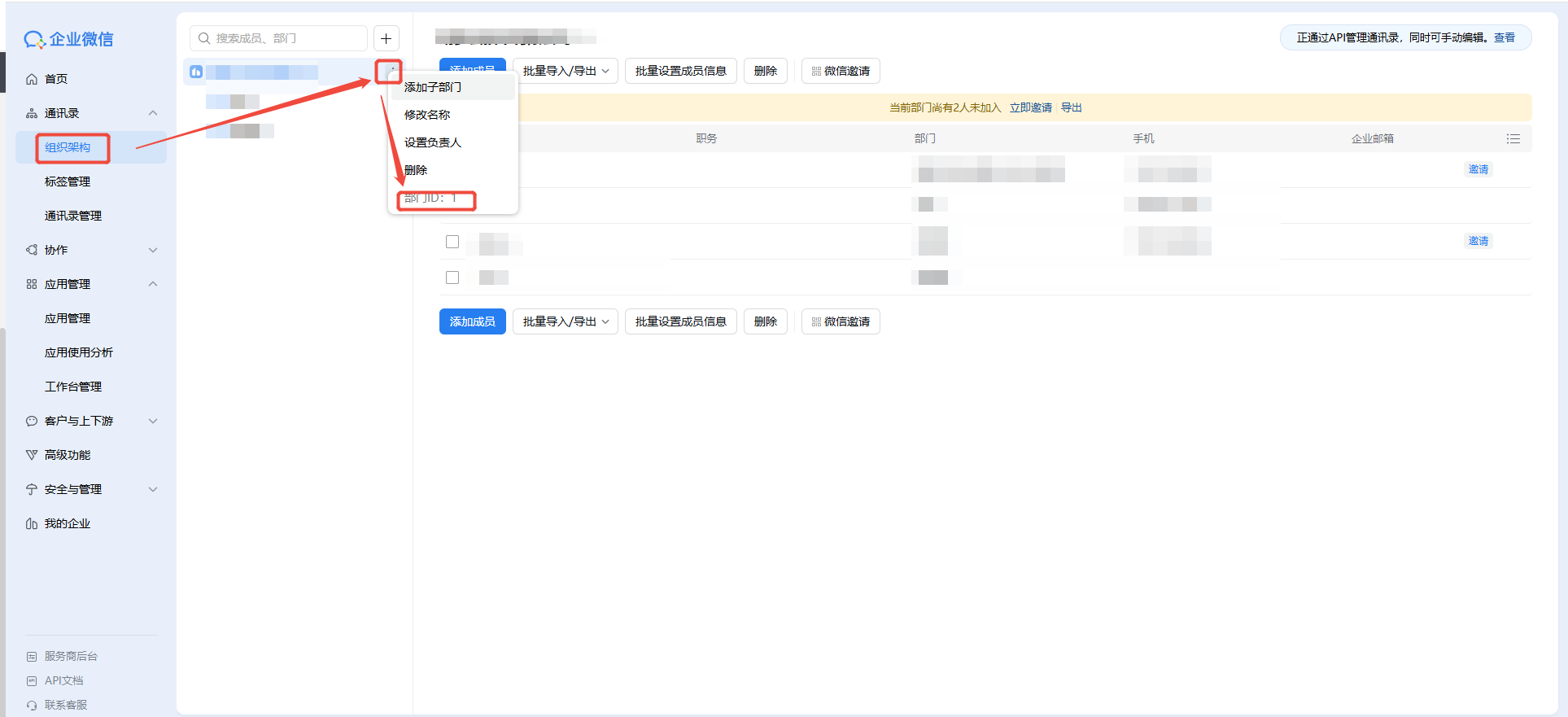Click the bottom 添加成员 blue button
This screenshot has width=1568, height=717.
coord(472,321)
